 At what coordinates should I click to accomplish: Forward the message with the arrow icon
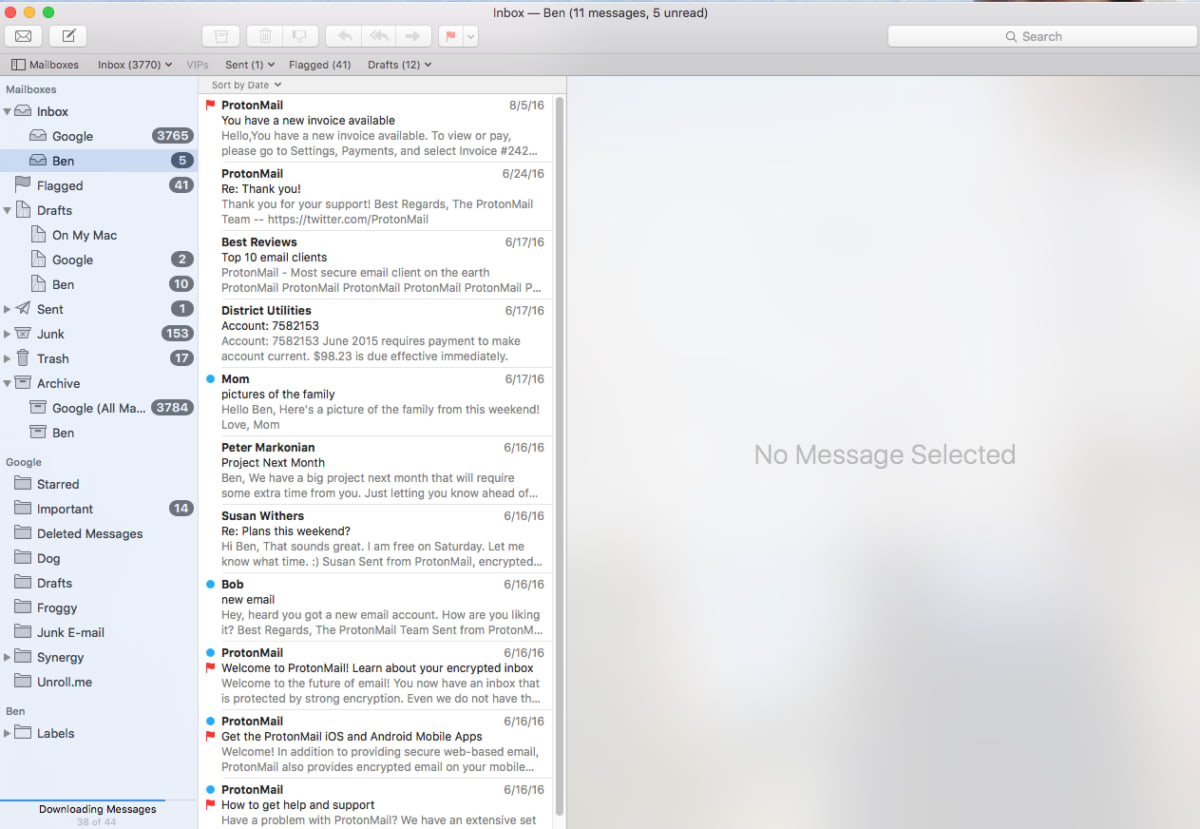[414, 35]
